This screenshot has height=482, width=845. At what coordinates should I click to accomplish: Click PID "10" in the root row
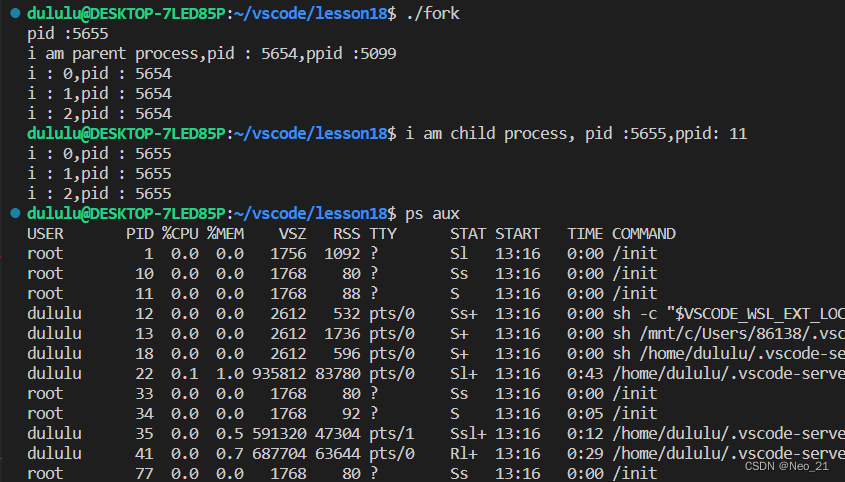click(x=144, y=273)
